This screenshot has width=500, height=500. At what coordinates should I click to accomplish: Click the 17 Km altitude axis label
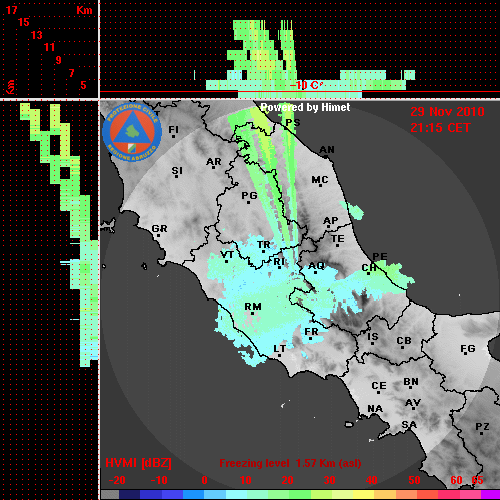[x=12, y=10]
